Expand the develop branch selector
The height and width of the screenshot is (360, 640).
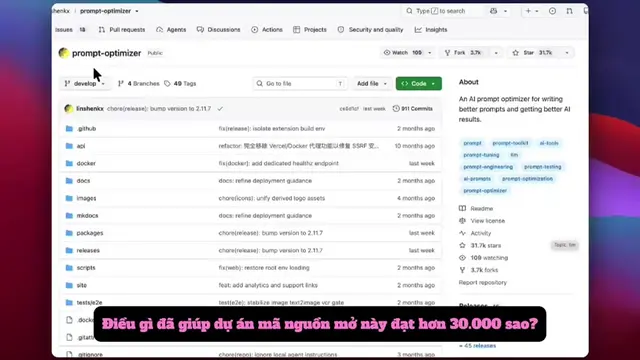pos(85,84)
